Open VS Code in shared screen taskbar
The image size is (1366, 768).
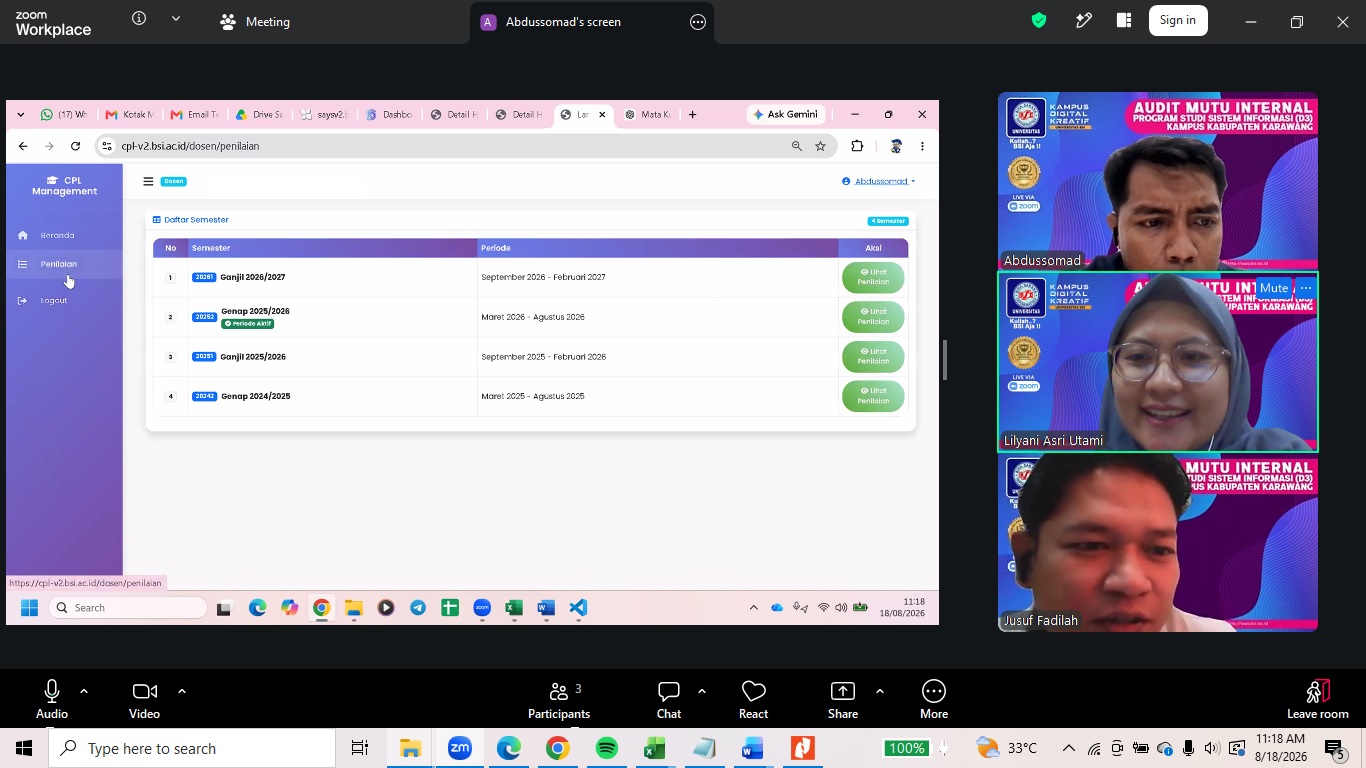pos(578,608)
